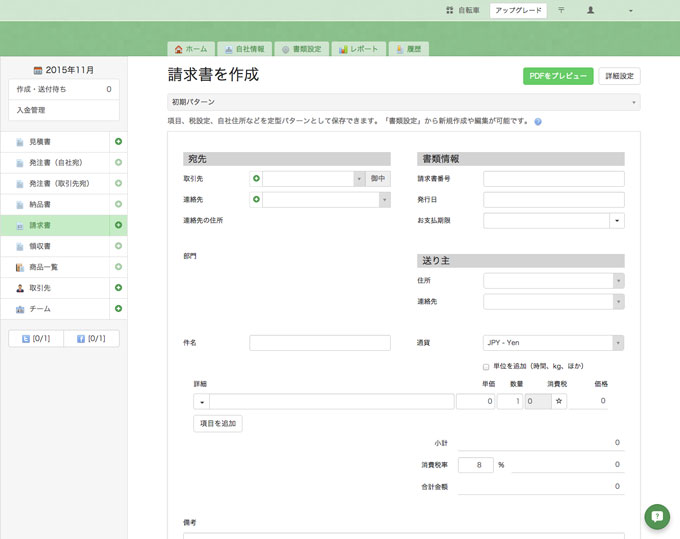This screenshot has height=539, width=680.
Task: Check 単位を追加 checkbox
Action: (486, 367)
